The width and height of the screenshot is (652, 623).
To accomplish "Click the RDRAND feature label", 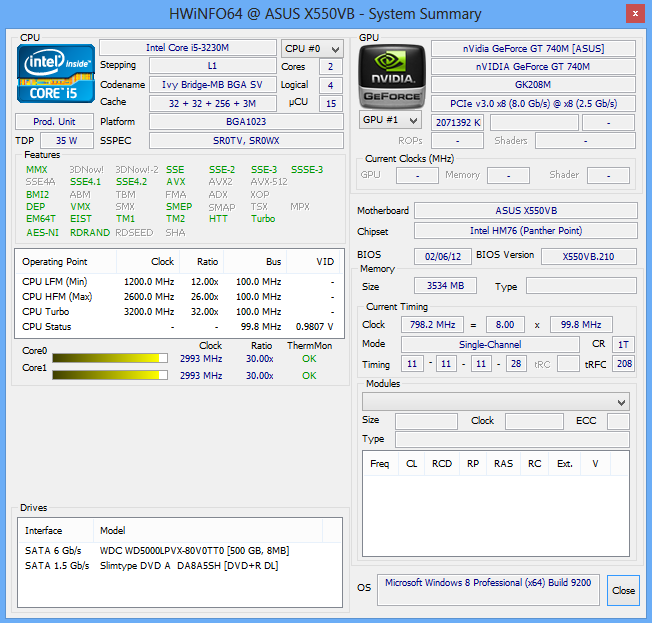I will pos(90,232).
